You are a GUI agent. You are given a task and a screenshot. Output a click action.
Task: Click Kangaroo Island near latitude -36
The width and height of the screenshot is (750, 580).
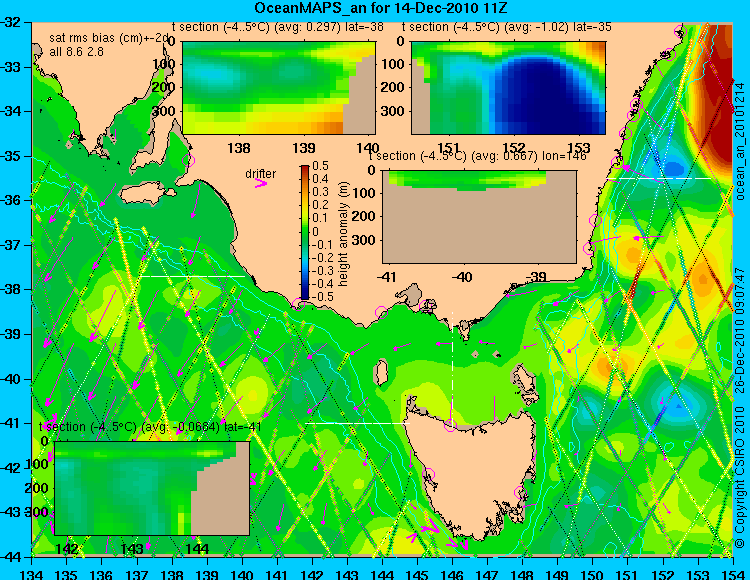point(146,195)
